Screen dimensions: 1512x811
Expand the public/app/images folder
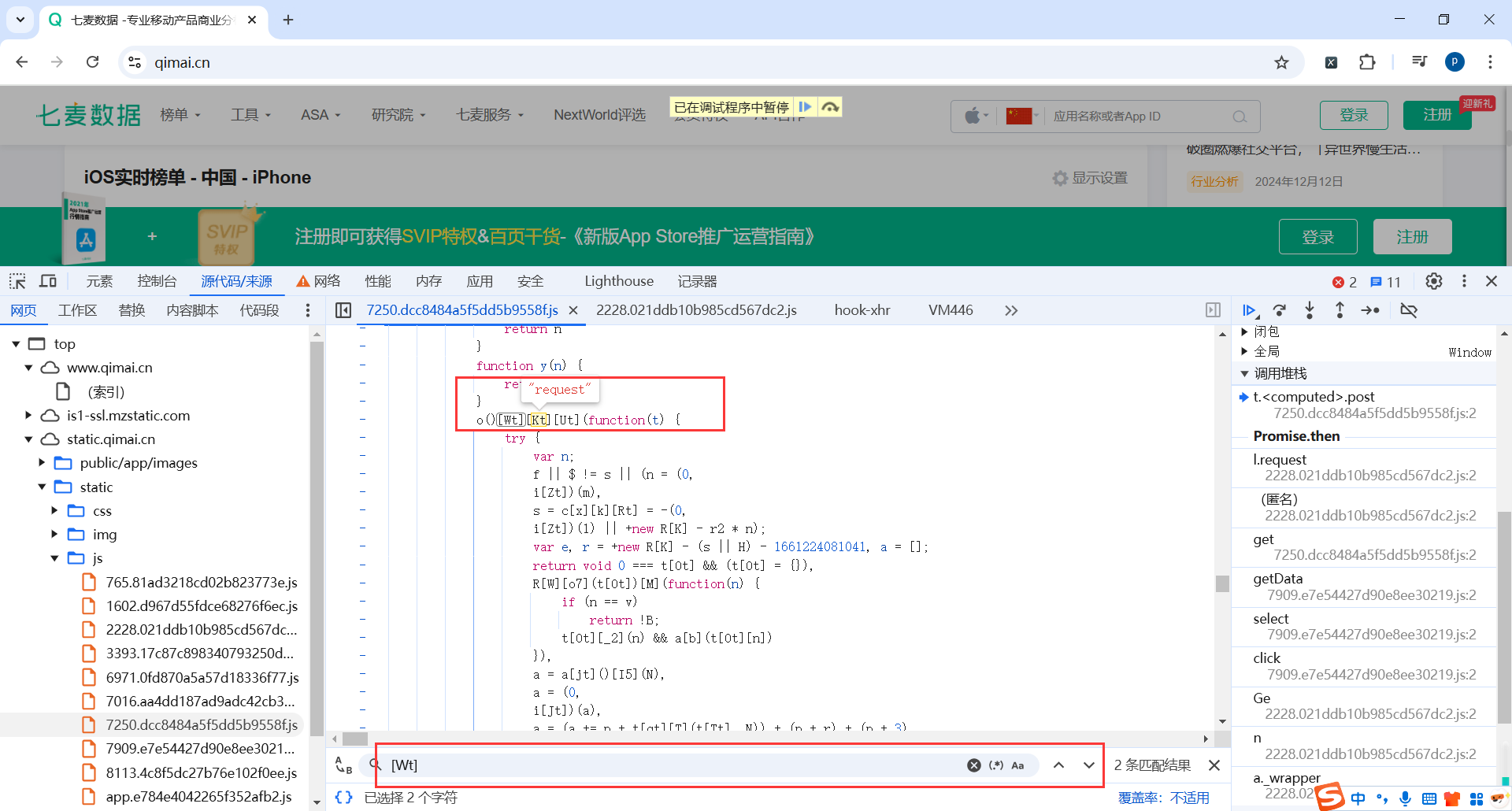click(42, 463)
